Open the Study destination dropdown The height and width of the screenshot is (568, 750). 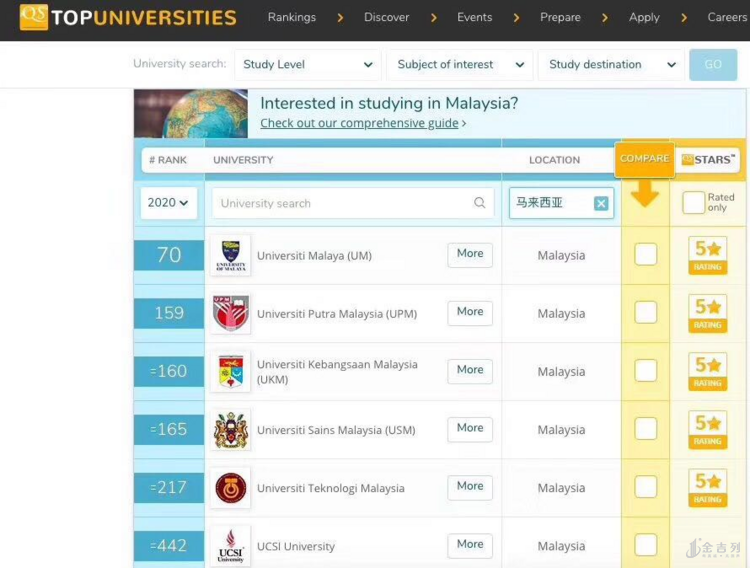[612, 65]
